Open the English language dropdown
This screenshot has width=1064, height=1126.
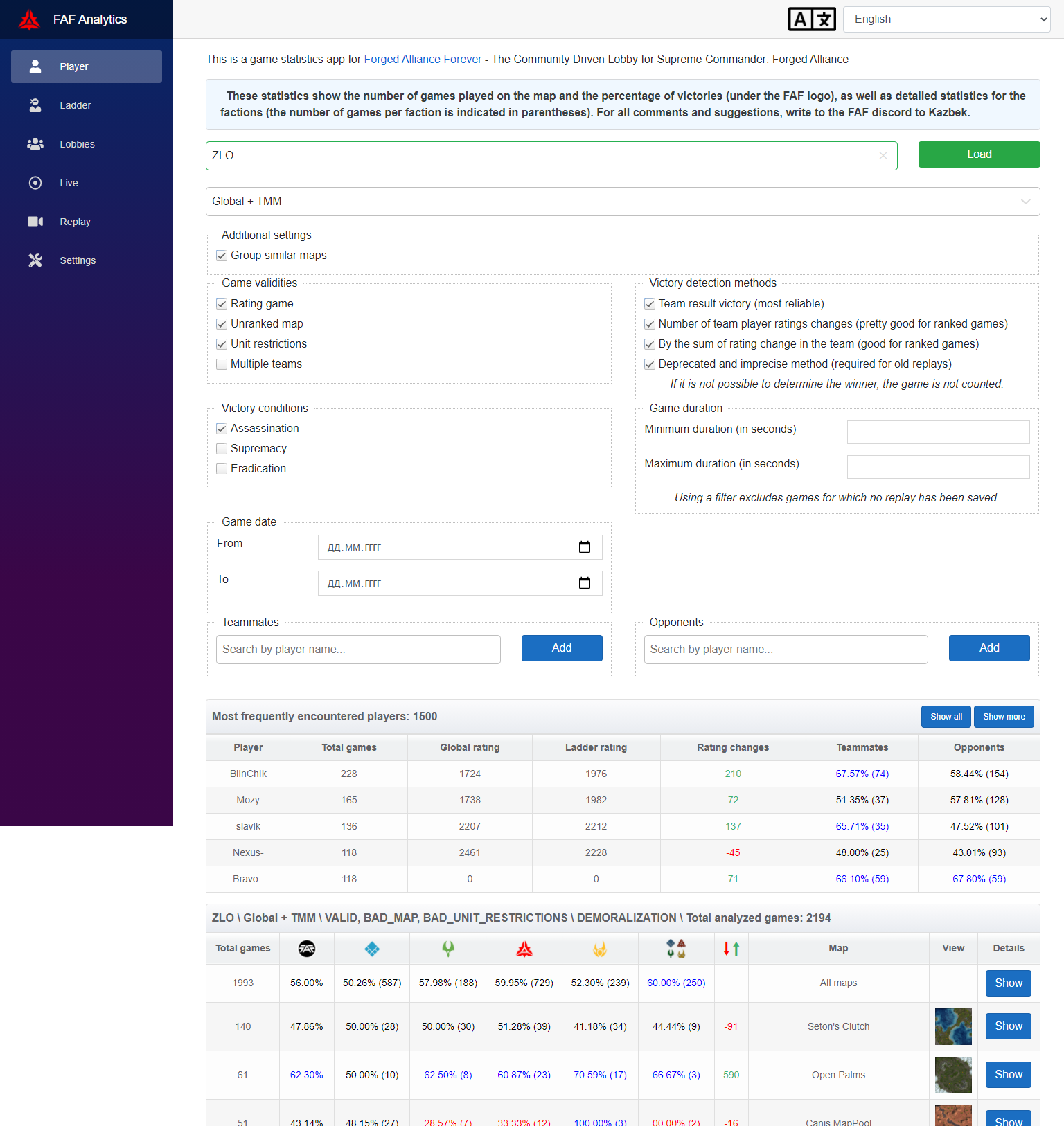(x=947, y=19)
